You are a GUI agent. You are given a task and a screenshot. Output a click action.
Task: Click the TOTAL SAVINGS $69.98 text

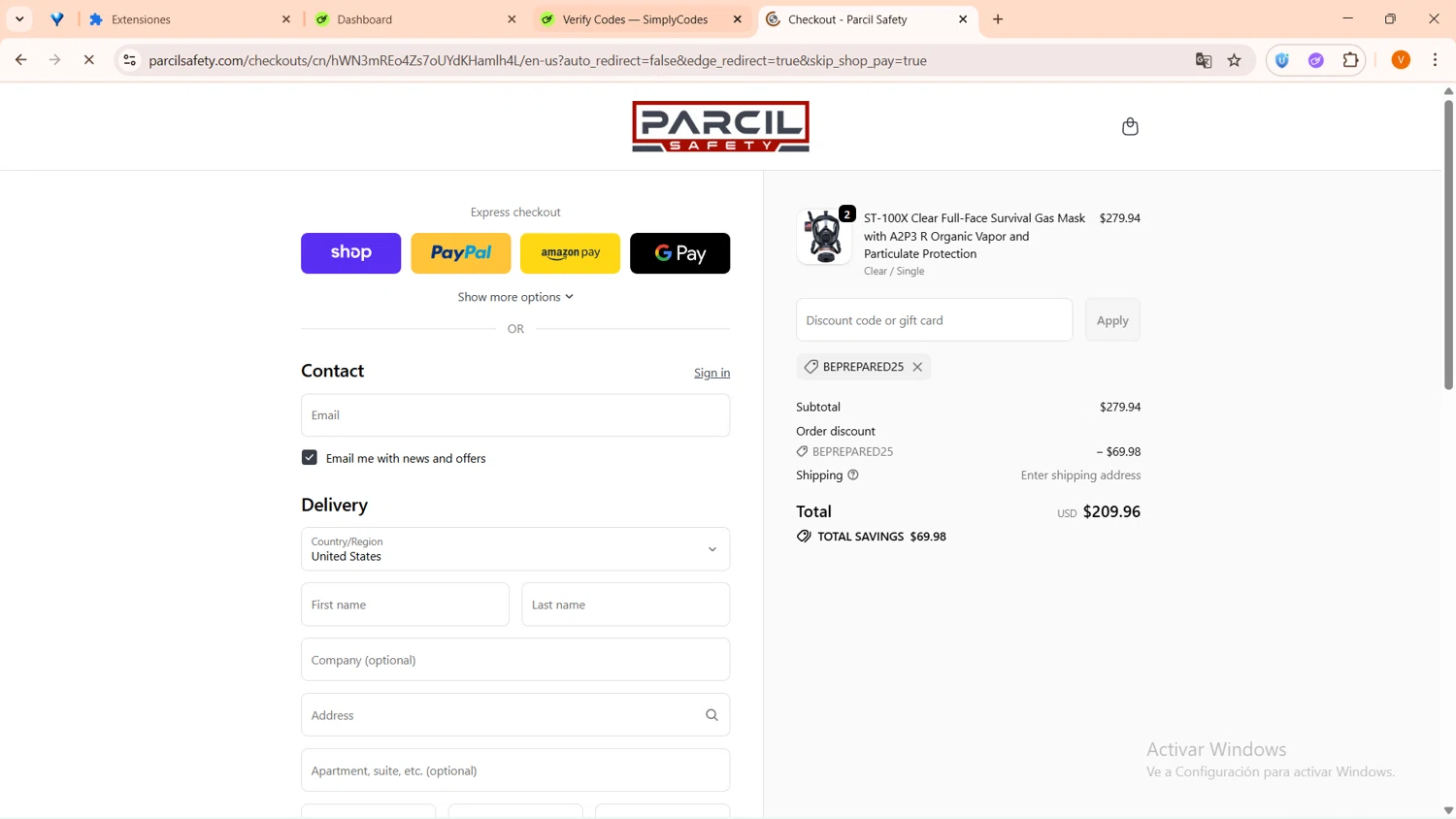click(881, 537)
